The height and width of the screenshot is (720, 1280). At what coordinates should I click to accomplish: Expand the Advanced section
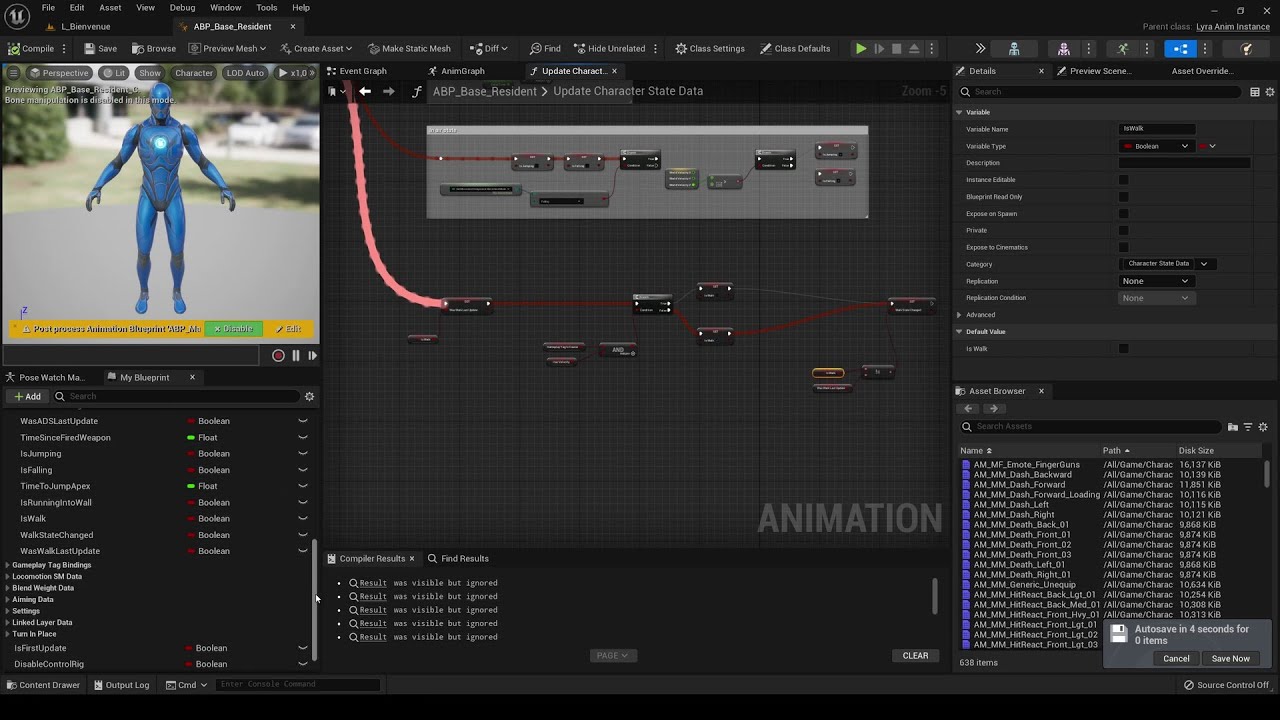[960, 315]
